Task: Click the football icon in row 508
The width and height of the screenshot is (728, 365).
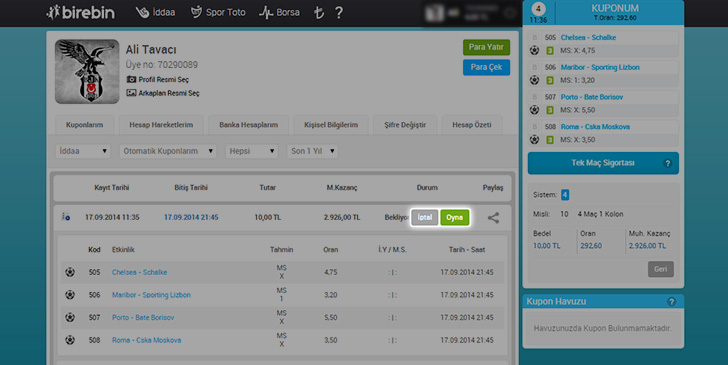Action: [x=70, y=340]
